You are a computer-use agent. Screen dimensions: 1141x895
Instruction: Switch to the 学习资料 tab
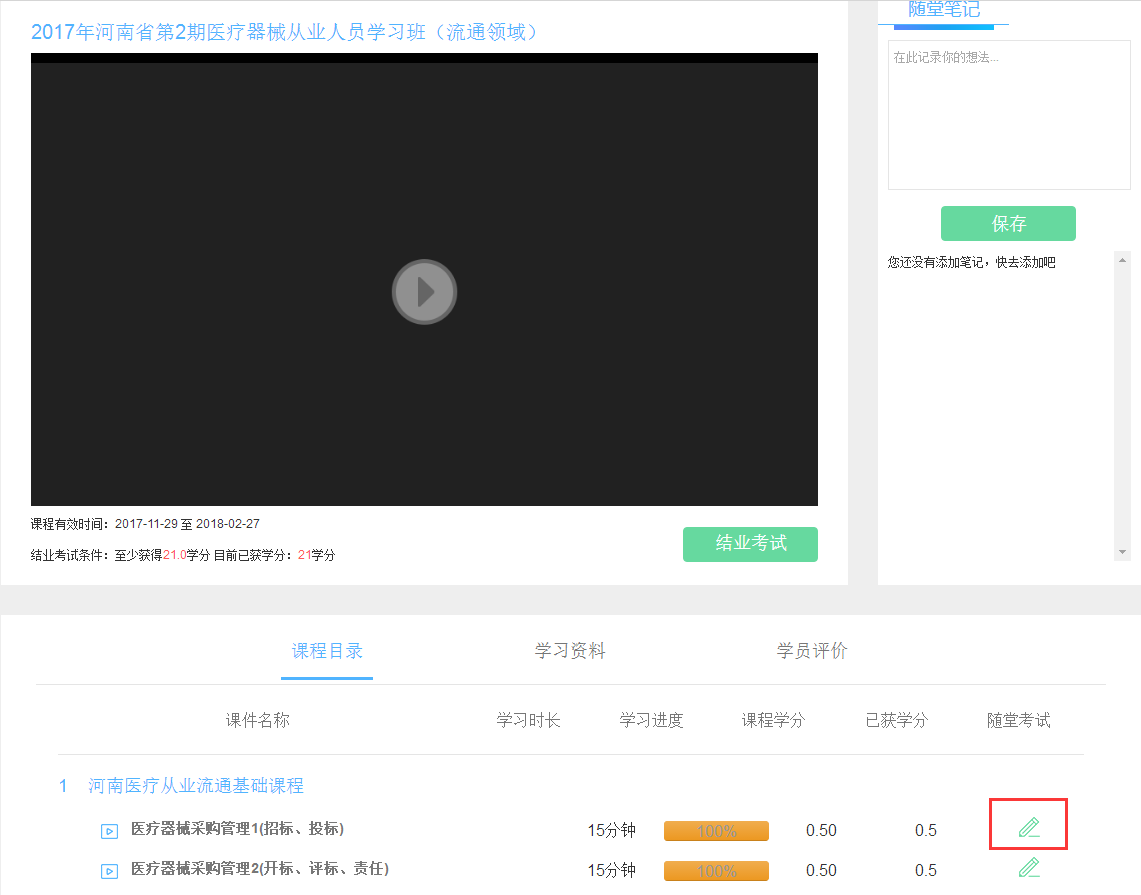point(570,651)
